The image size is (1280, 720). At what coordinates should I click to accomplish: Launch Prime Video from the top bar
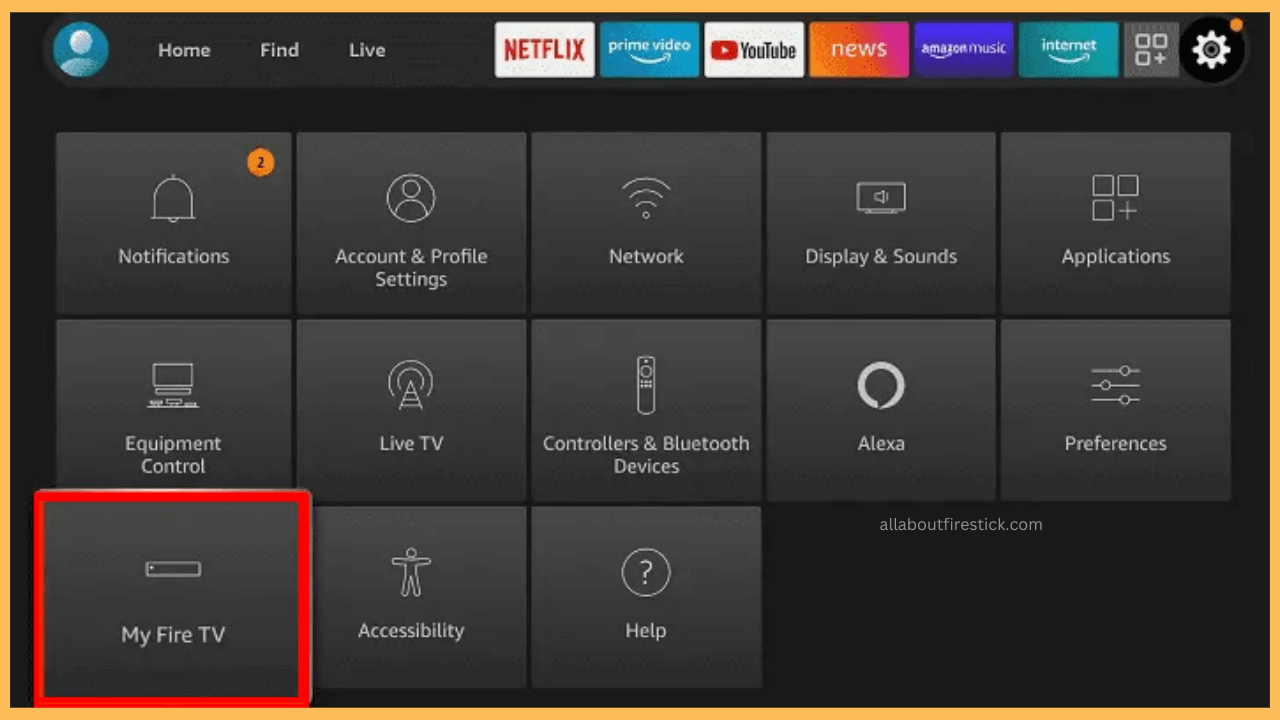(649, 49)
